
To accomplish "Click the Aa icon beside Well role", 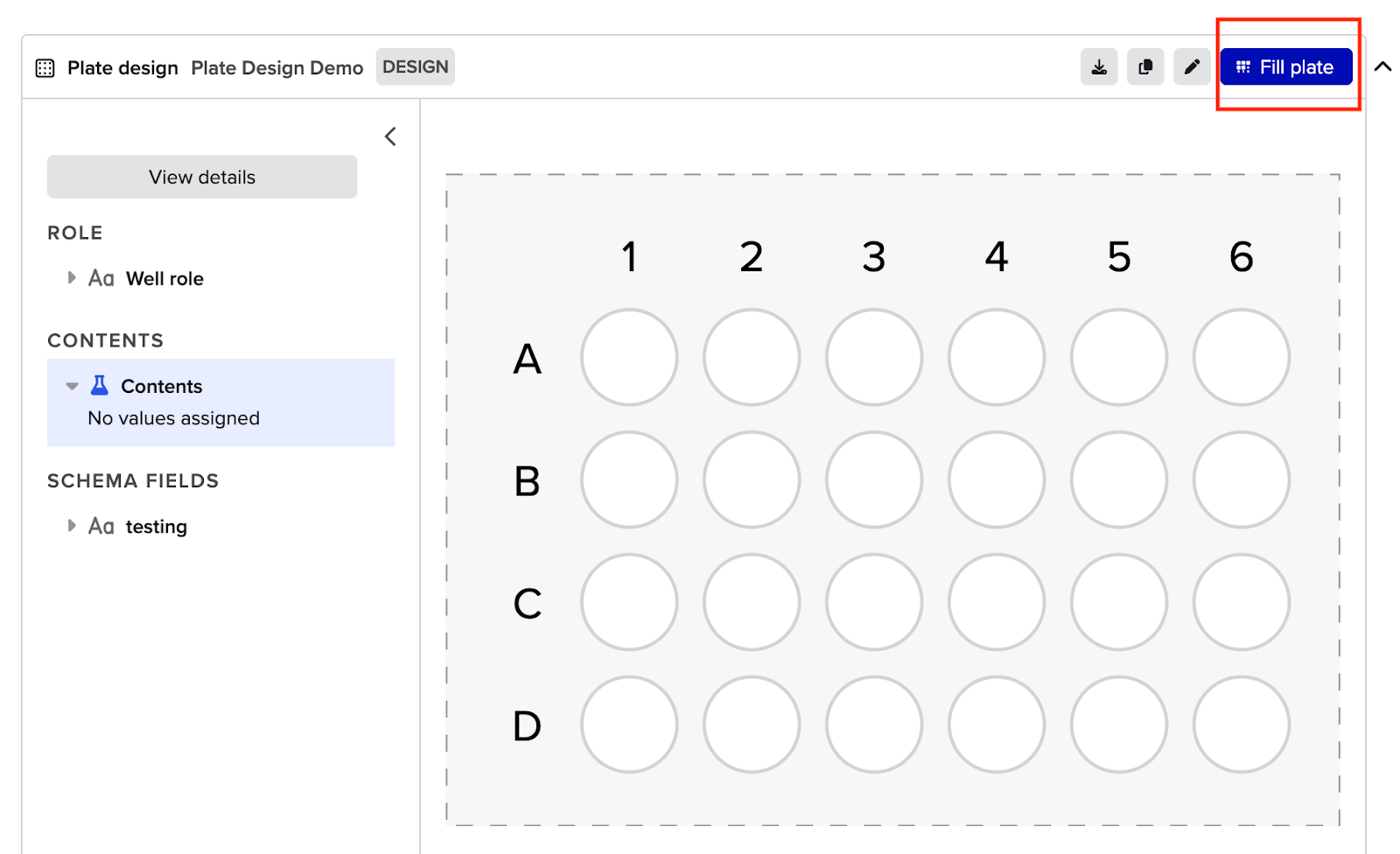I will [x=101, y=278].
